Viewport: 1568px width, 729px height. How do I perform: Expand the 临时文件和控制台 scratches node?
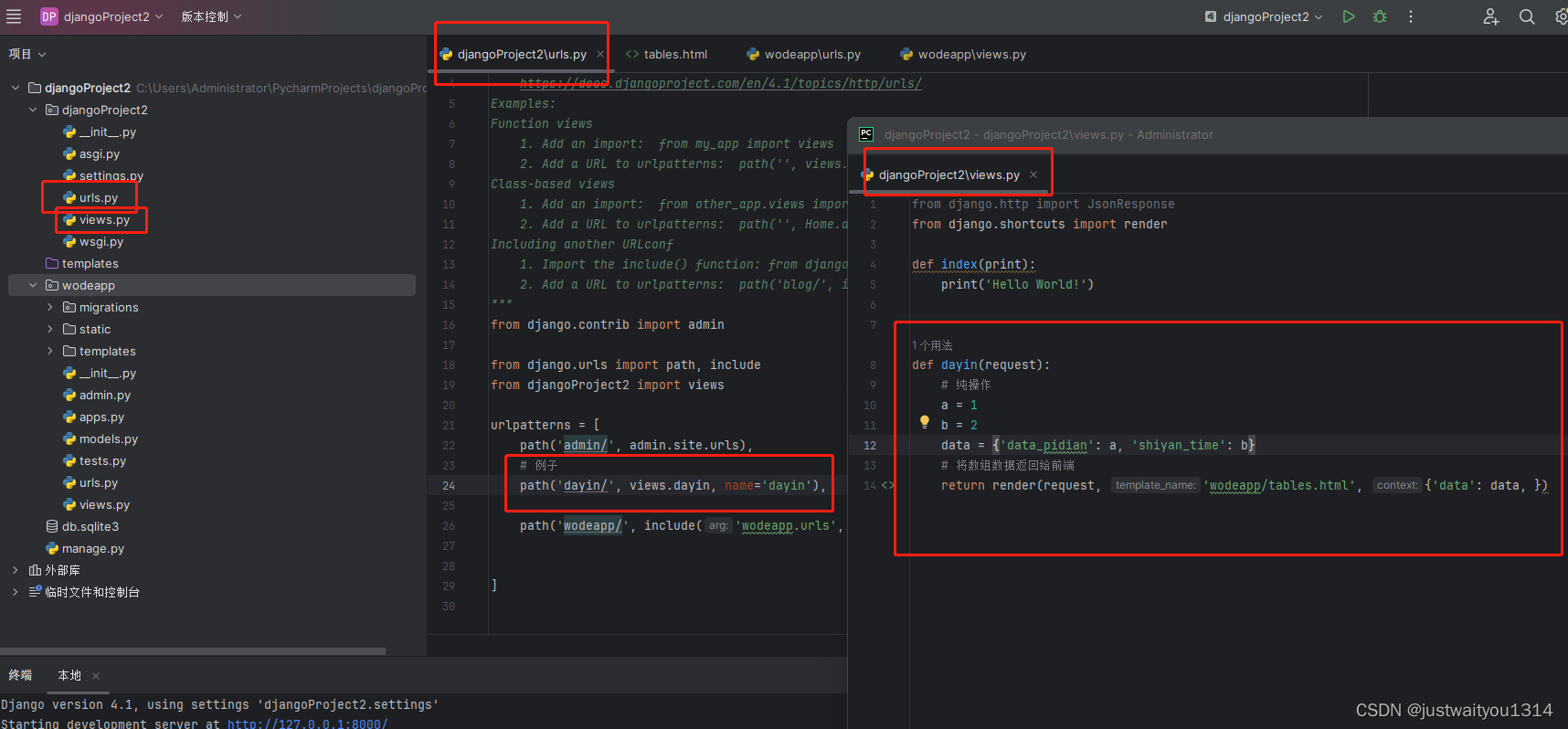[16, 592]
